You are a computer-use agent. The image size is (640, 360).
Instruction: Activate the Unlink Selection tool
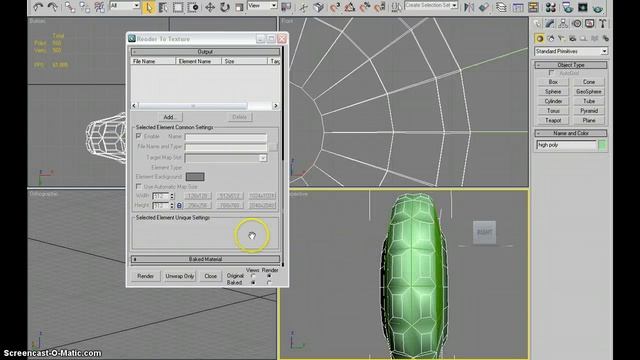pyautogui.click(x=84, y=7)
